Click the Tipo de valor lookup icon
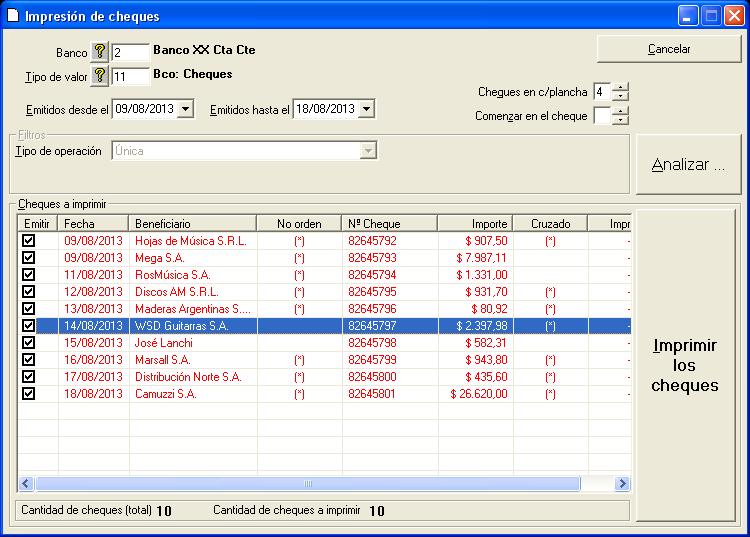This screenshot has height=537, width=750. (x=99, y=75)
